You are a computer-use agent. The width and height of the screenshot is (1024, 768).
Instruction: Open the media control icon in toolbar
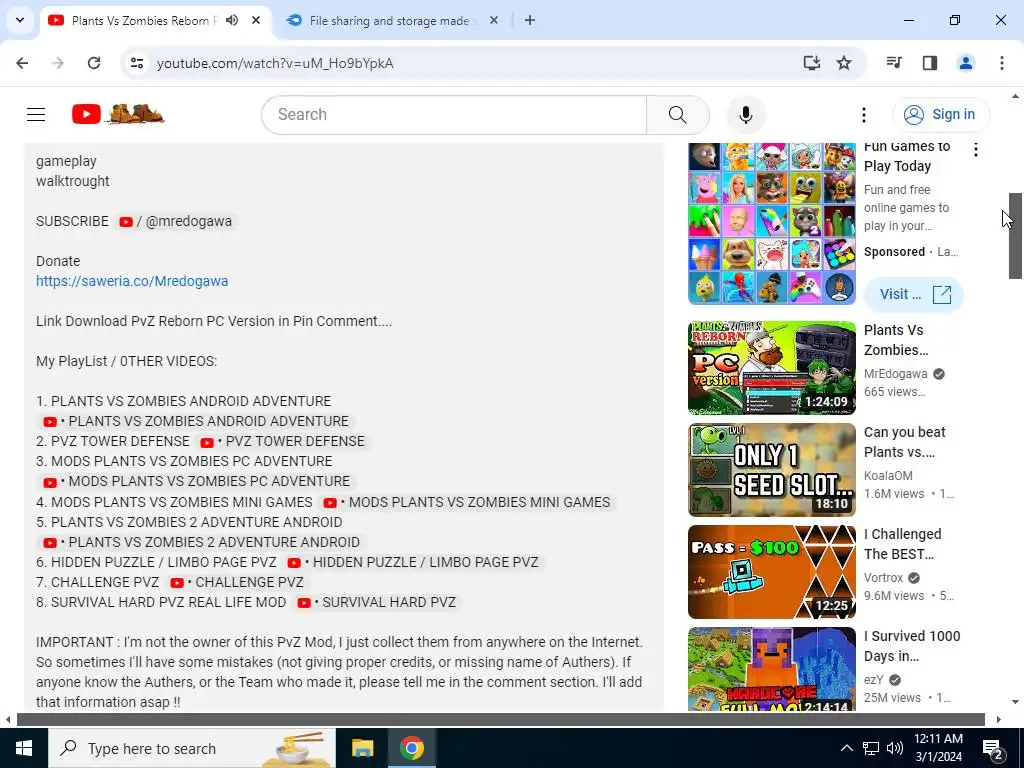point(893,63)
